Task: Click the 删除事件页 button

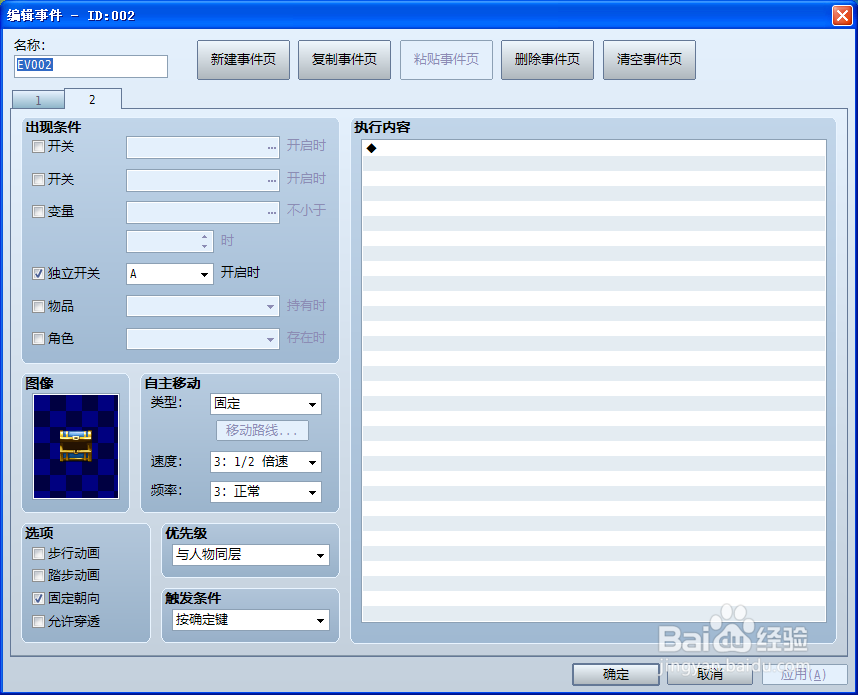Action: (x=547, y=60)
